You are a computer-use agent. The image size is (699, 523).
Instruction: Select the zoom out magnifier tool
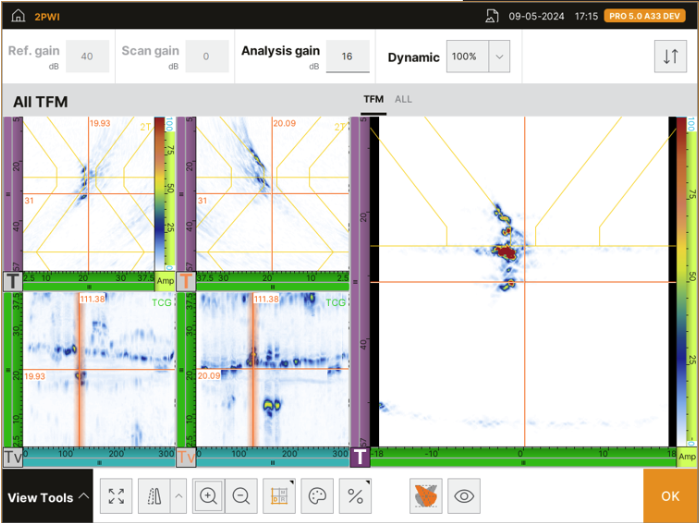point(241,496)
